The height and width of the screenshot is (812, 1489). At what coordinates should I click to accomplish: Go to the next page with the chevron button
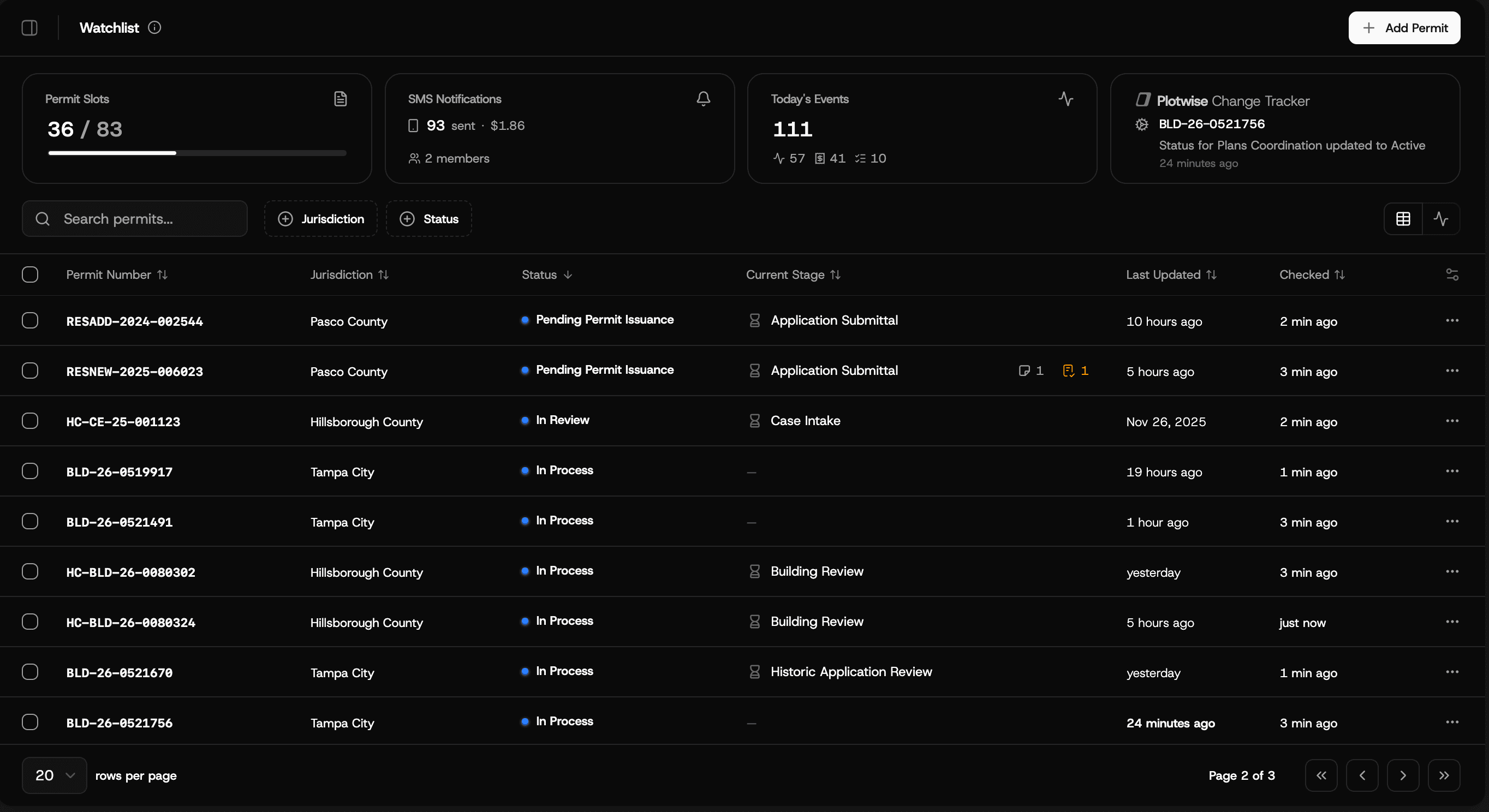pyautogui.click(x=1403, y=775)
